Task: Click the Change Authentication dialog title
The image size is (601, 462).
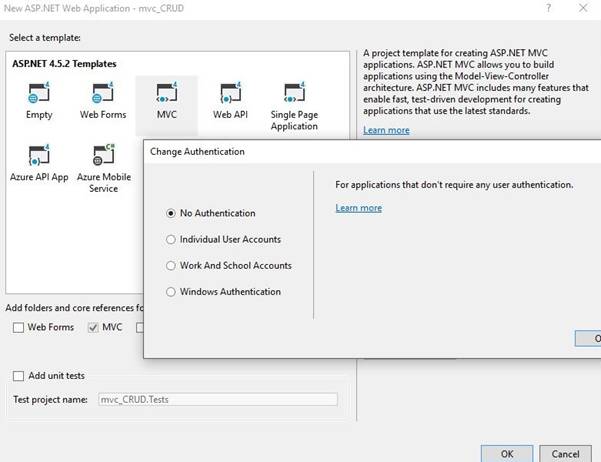Action: pos(197,152)
